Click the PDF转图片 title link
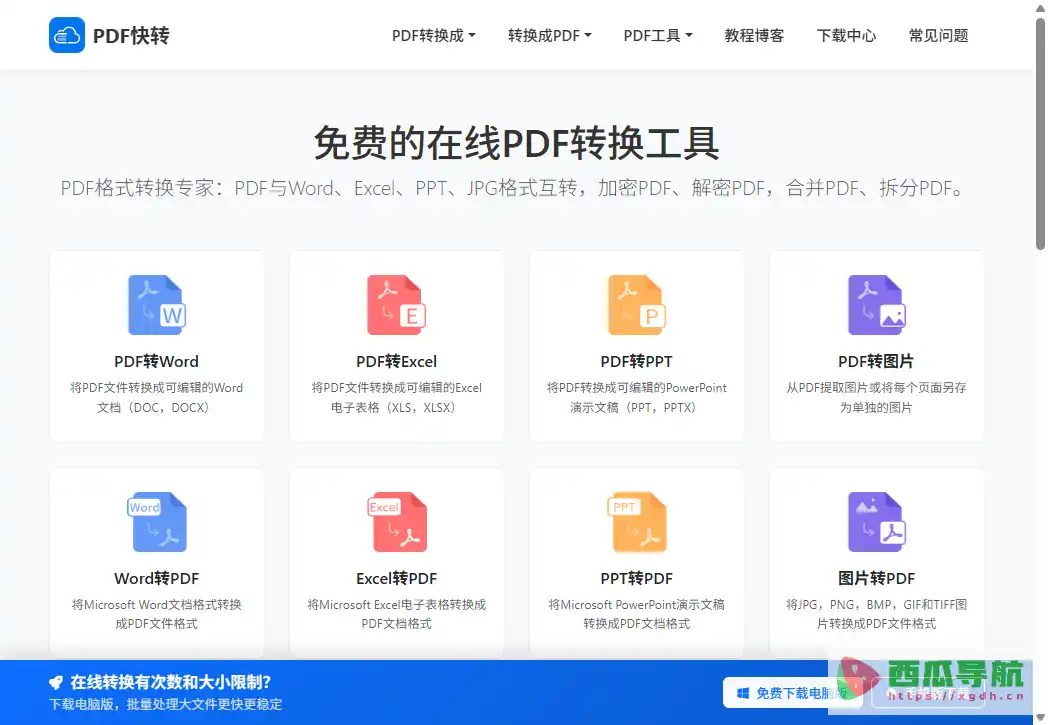 876,361
